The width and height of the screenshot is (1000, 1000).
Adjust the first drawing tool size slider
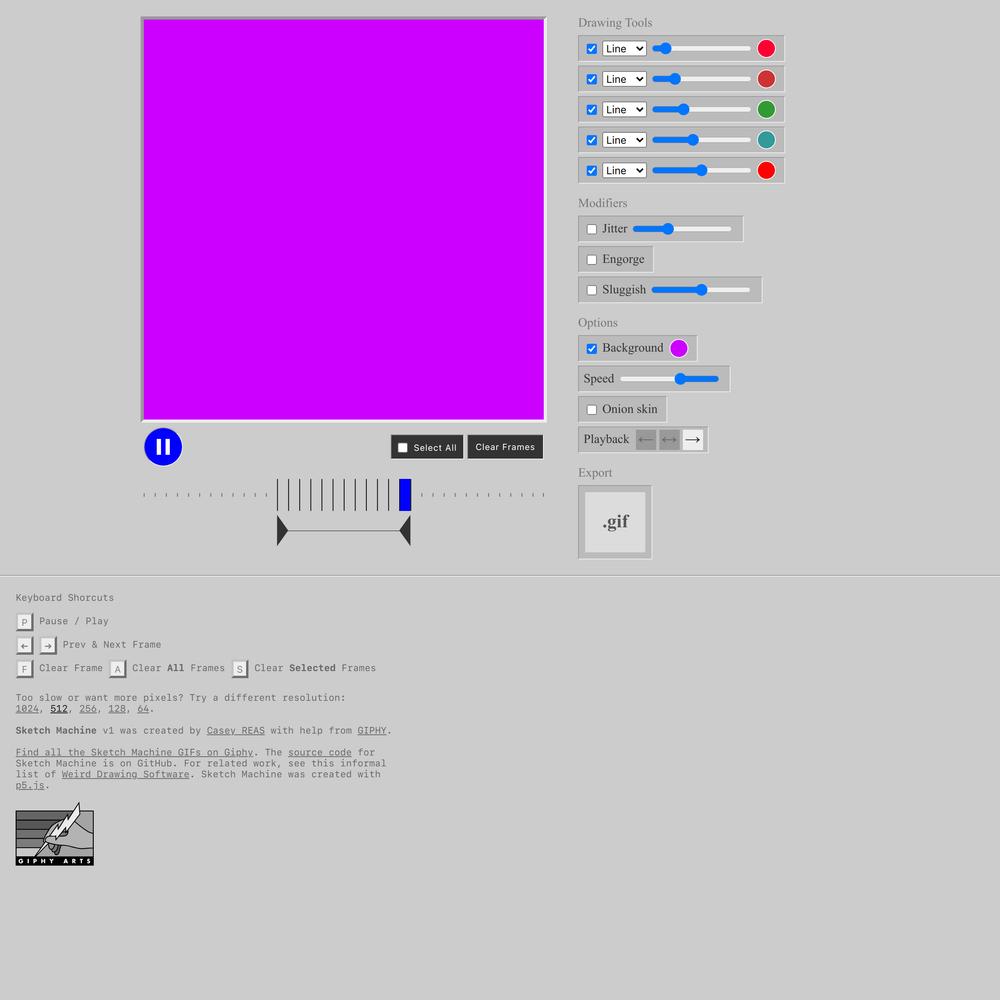[701, 48]
